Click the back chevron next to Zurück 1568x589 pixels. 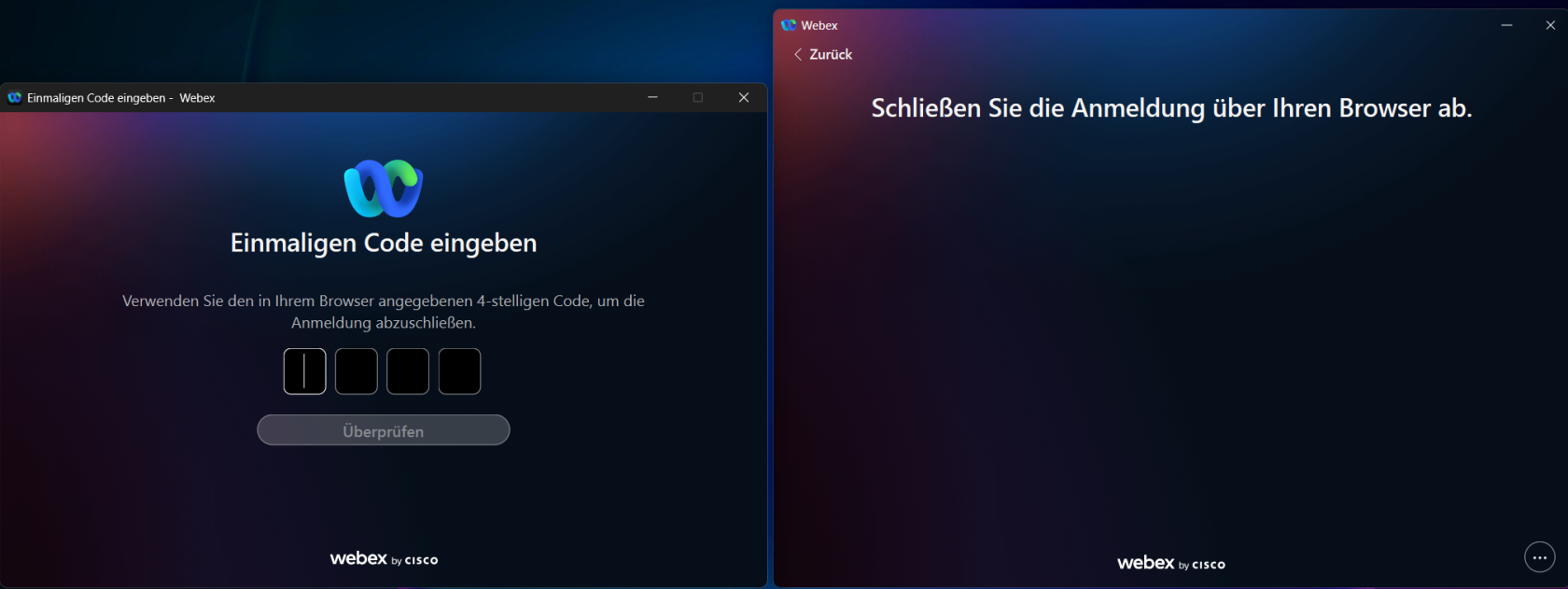tap(798, 54)
